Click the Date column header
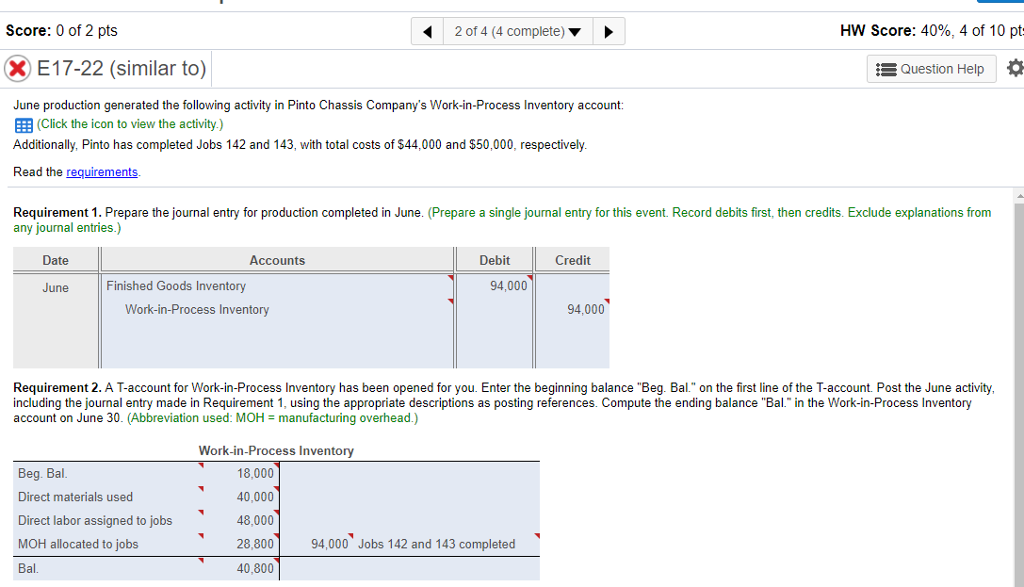This screenshot has width=1024, height=587. click(56, 261)
